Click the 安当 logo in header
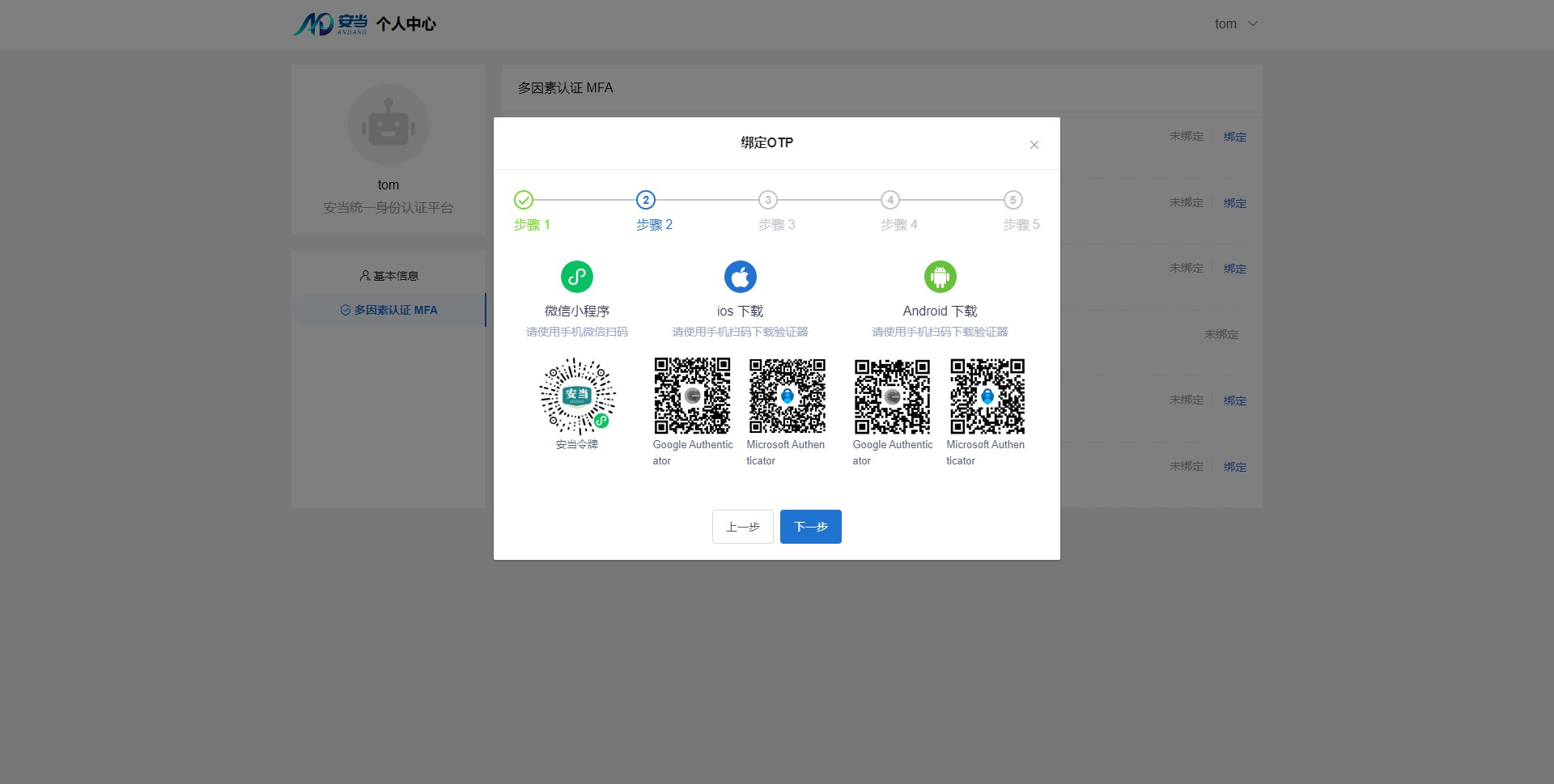Screen dimensions: 1554x784 coord(330,24)
